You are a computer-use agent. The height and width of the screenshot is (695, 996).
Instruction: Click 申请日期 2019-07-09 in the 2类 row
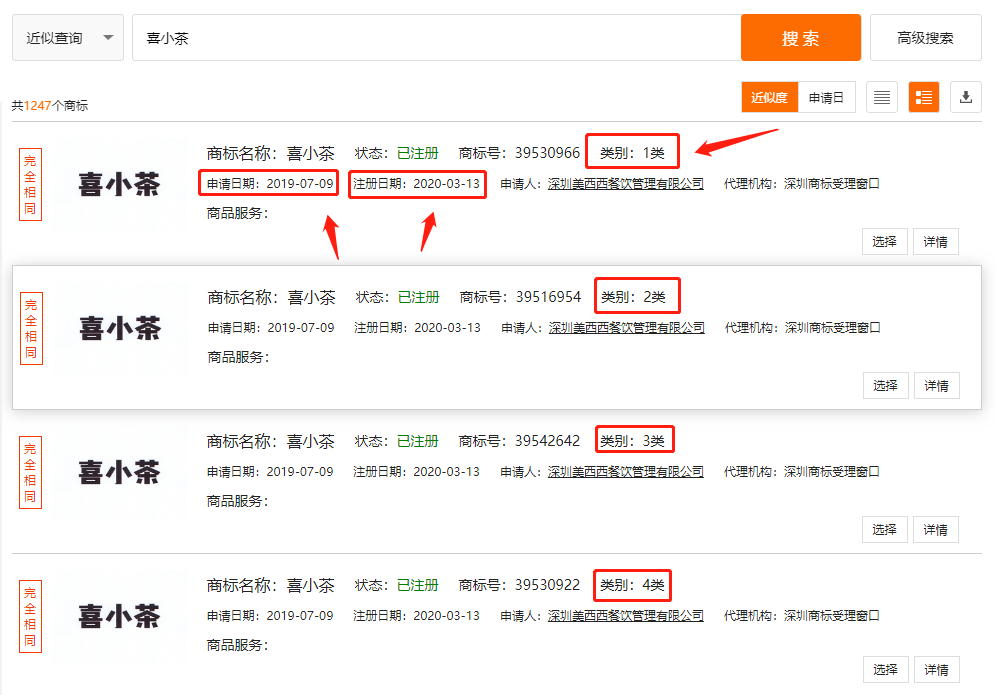pos(271,328)
